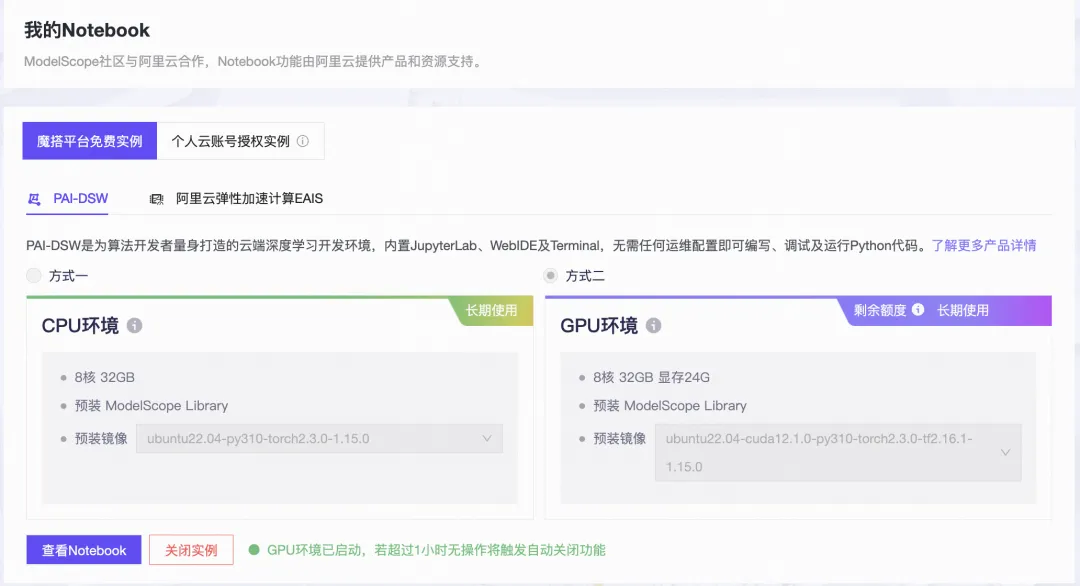Open the 阿里云弹性加速计算EAIS tab

point(236,199)
